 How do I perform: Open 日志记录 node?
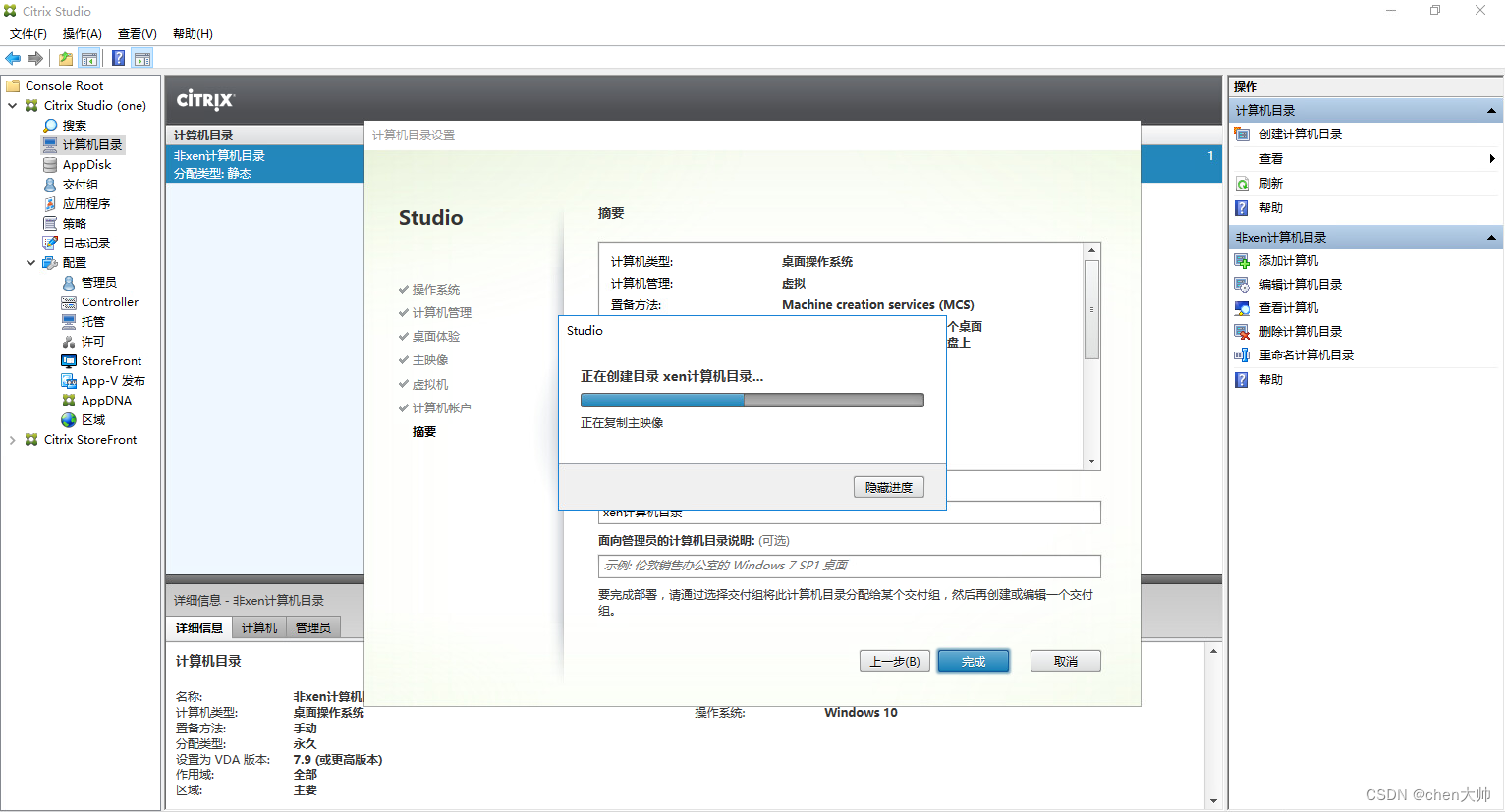coord(86,244)
